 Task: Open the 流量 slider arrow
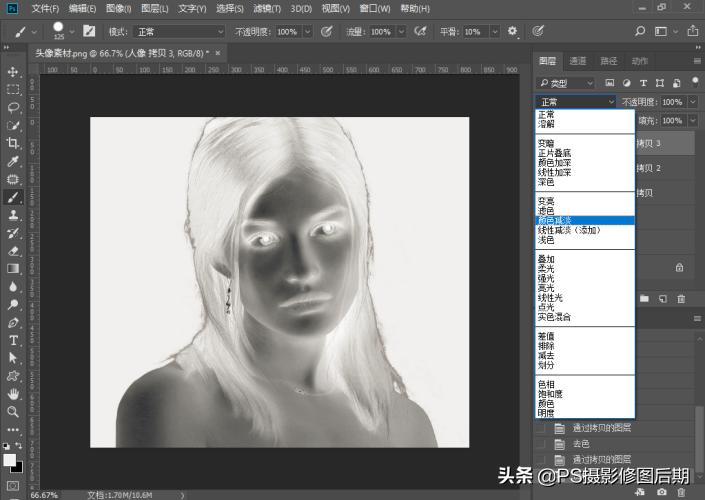coord(402,31)
